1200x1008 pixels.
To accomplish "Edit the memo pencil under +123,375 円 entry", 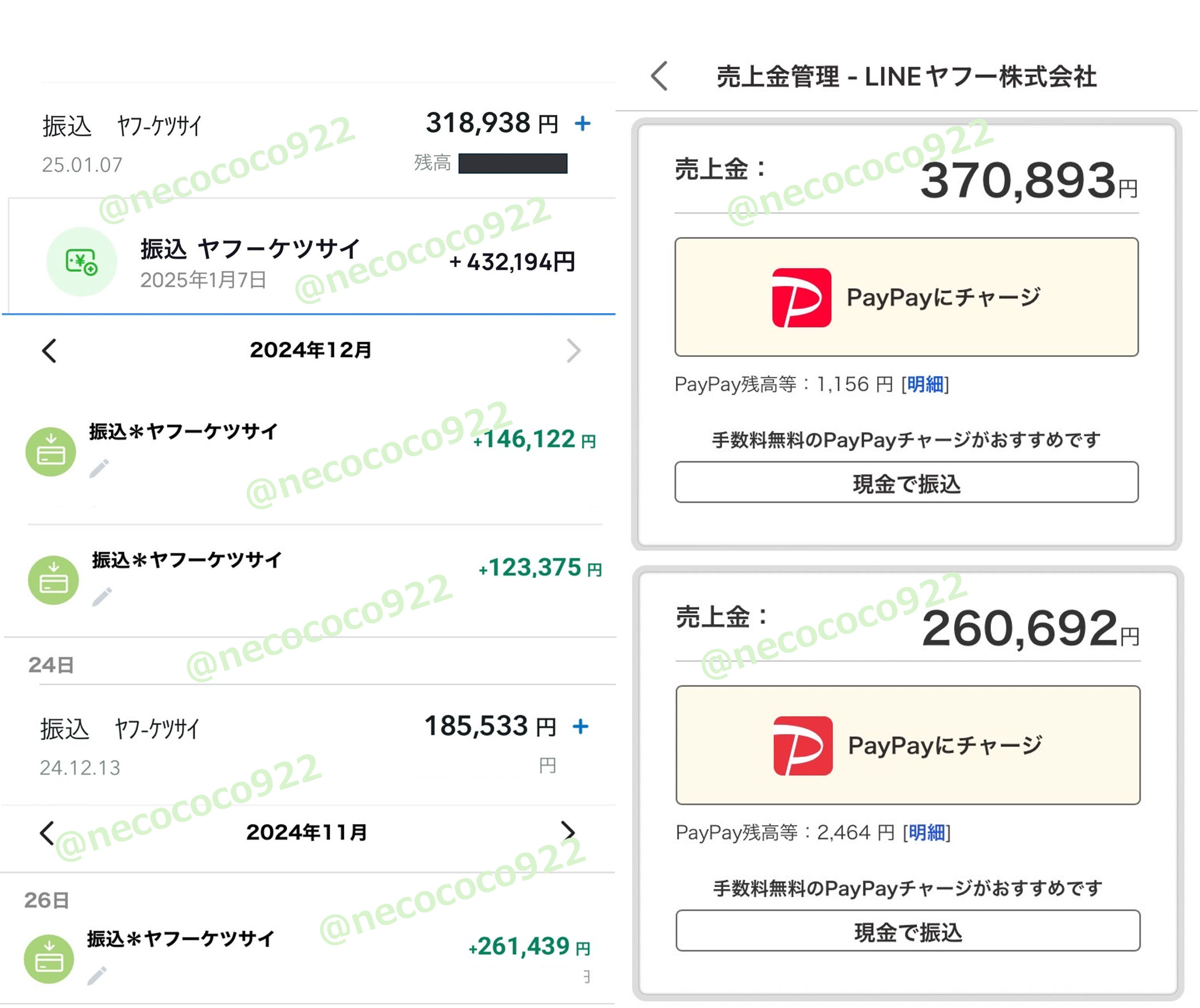I will (102, 597).
